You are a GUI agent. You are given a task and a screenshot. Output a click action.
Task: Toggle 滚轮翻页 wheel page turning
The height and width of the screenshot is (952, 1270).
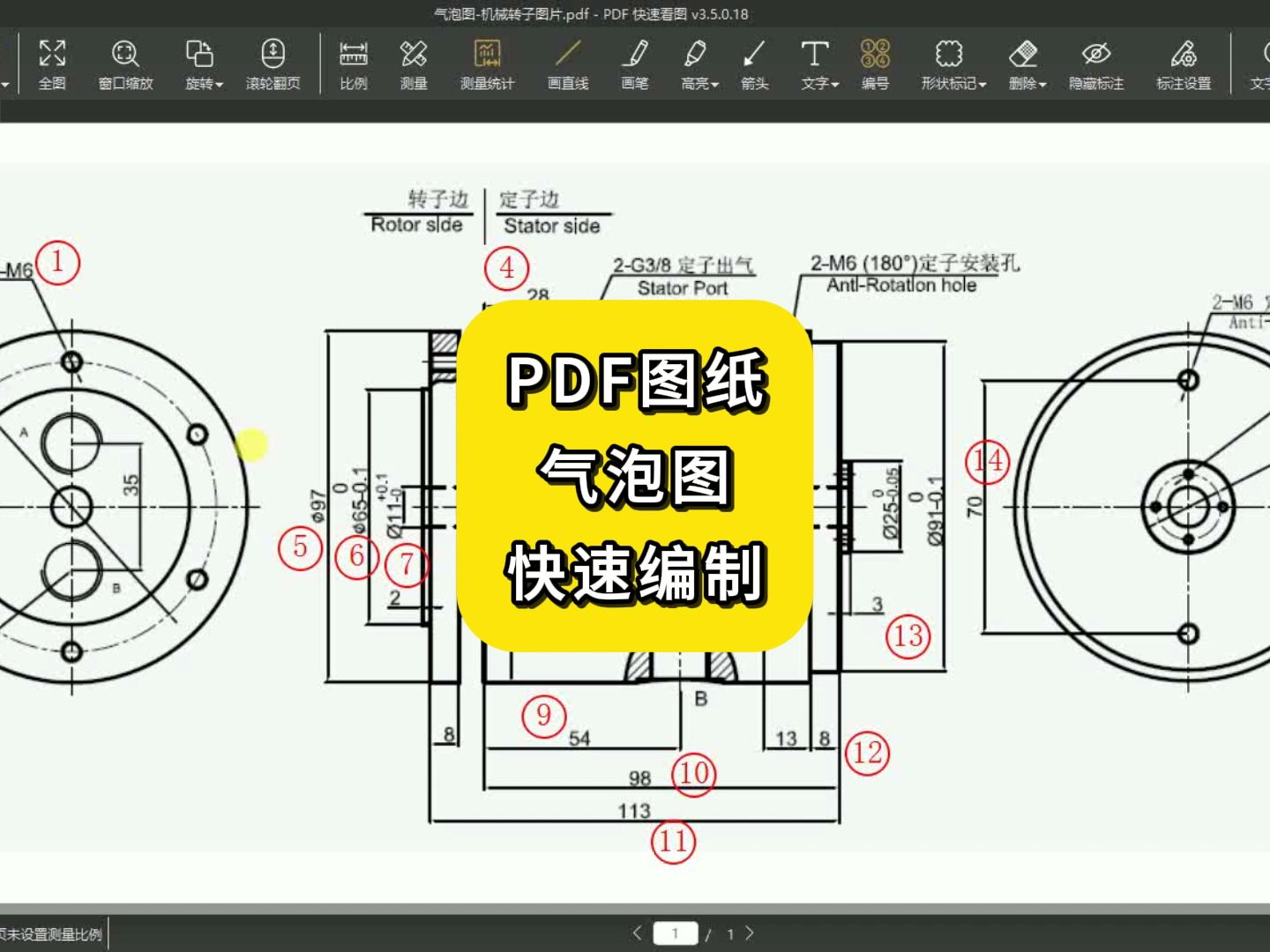pos(273,64)
